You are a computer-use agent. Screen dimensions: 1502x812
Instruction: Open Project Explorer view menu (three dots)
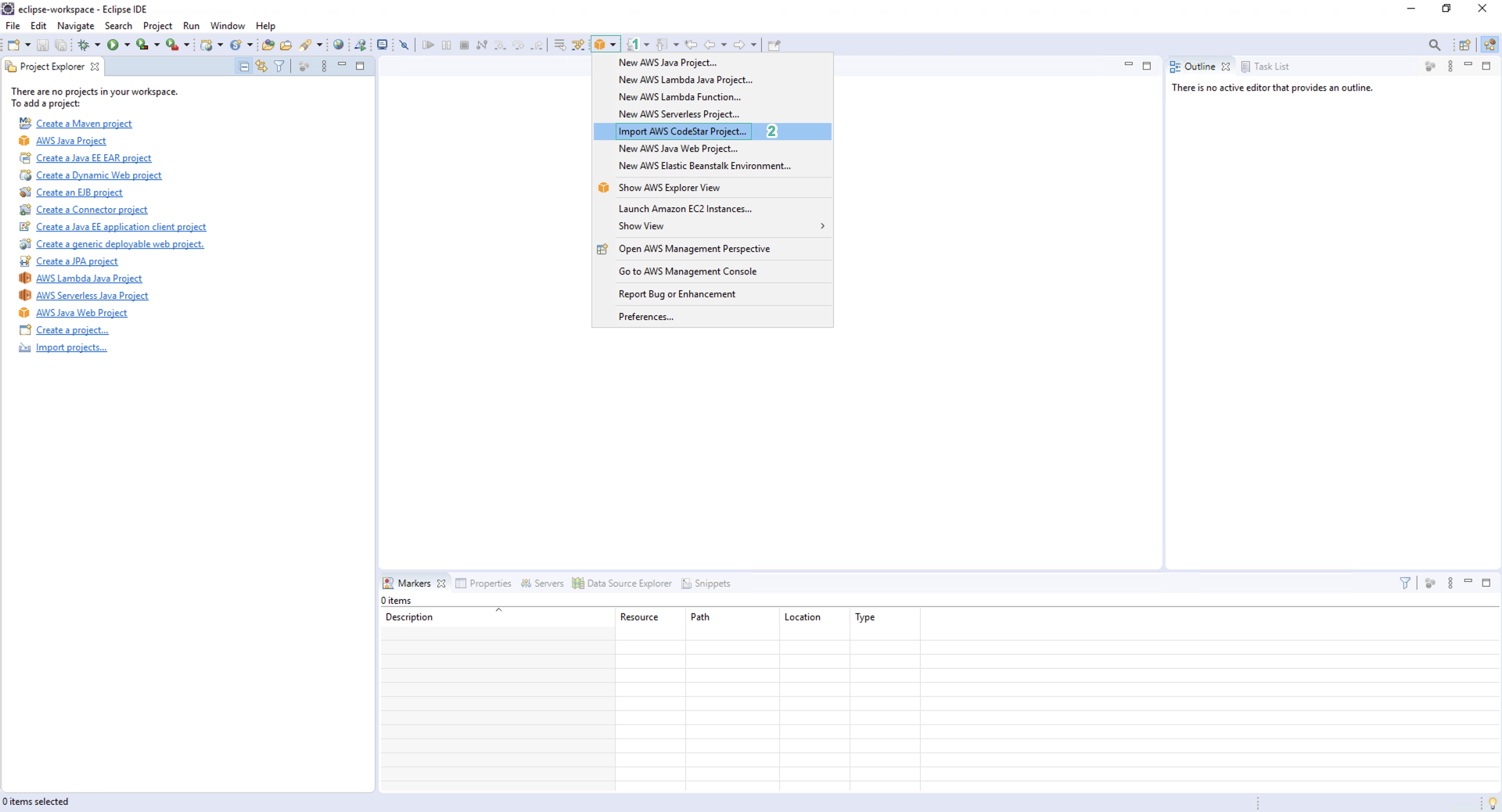click(x=324, y=66)
